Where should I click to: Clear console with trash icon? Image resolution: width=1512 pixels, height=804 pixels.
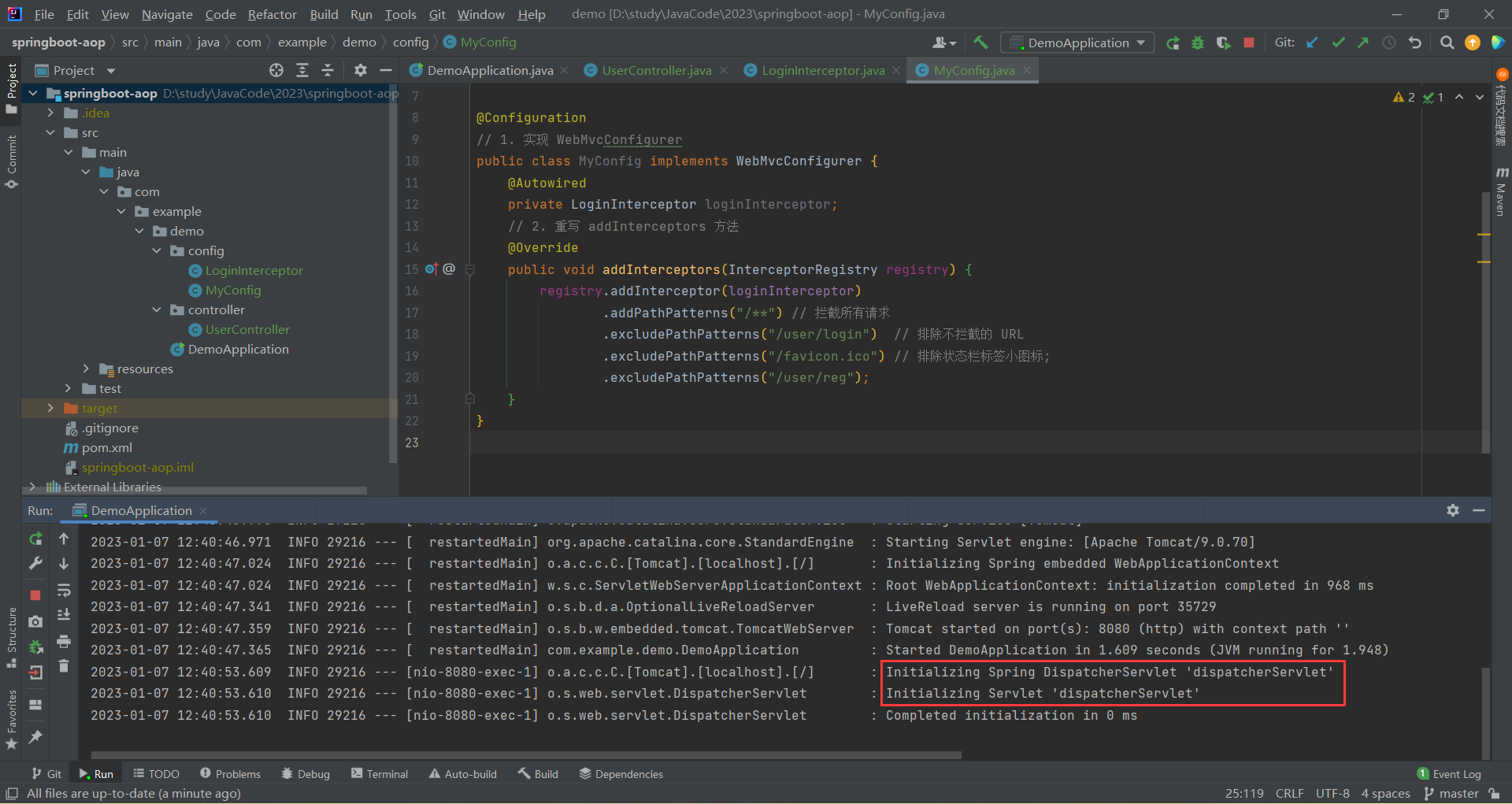(x=64, y=666)
